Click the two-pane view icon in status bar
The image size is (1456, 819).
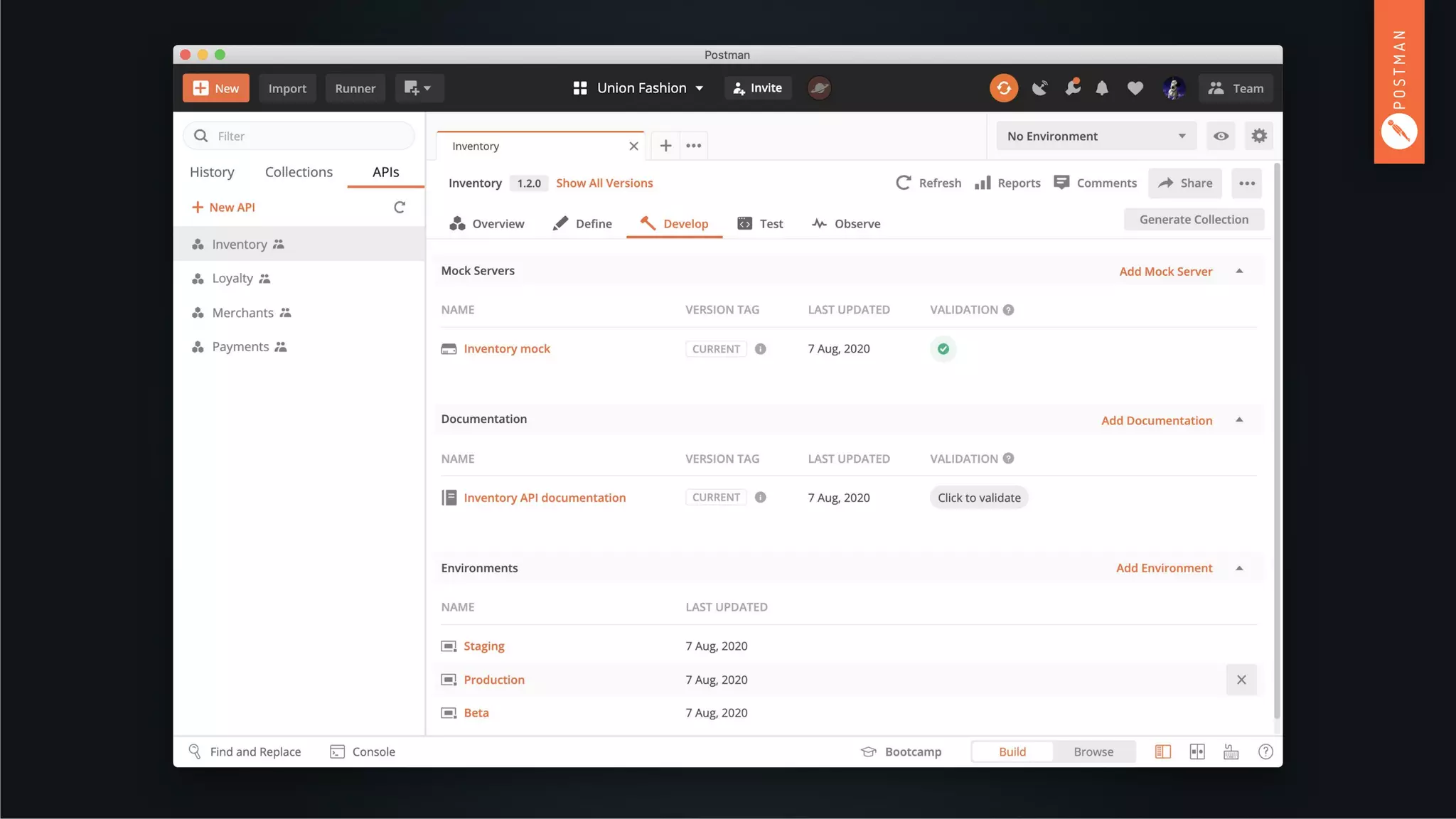point(1197,752)
